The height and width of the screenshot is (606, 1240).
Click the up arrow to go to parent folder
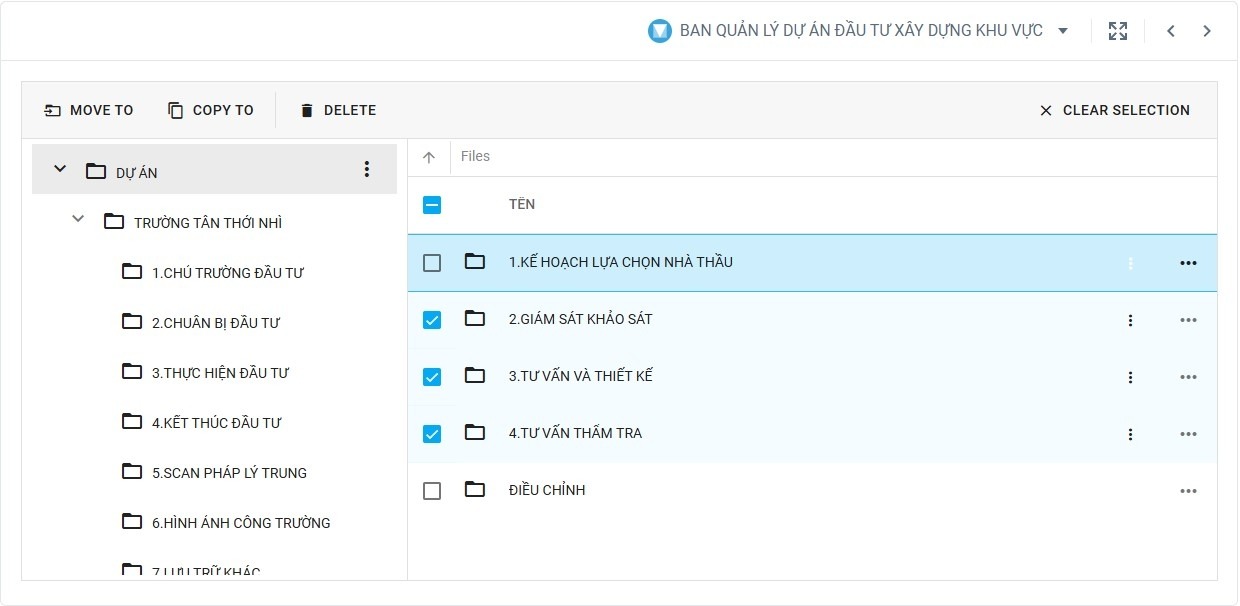point(429,156)
